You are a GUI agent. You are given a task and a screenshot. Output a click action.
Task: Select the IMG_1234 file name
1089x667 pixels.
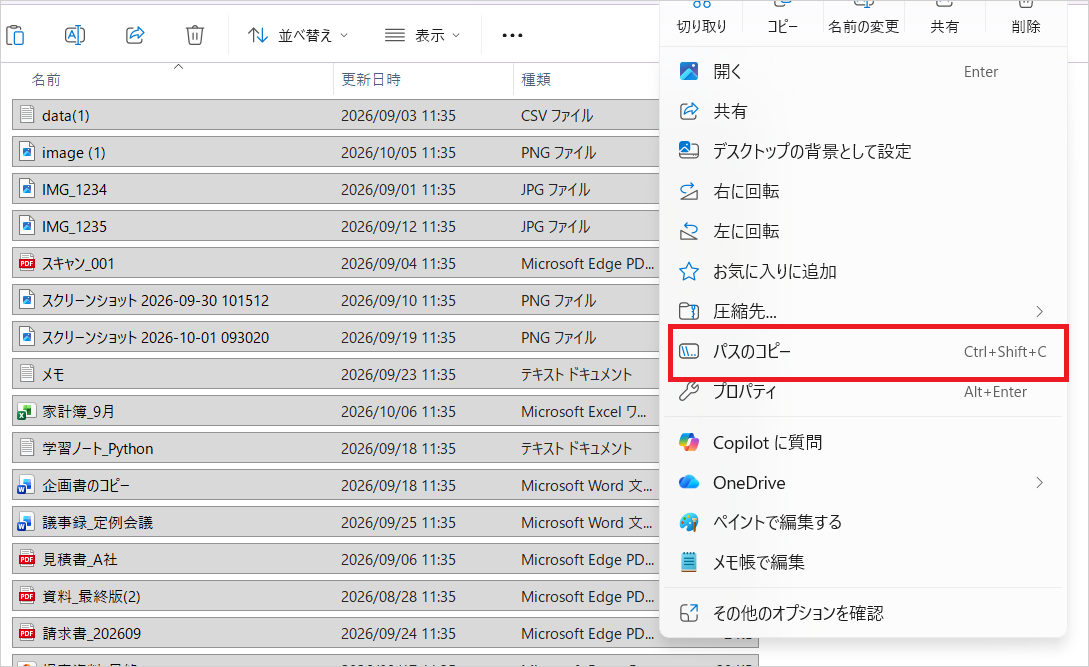click(74, 190)
